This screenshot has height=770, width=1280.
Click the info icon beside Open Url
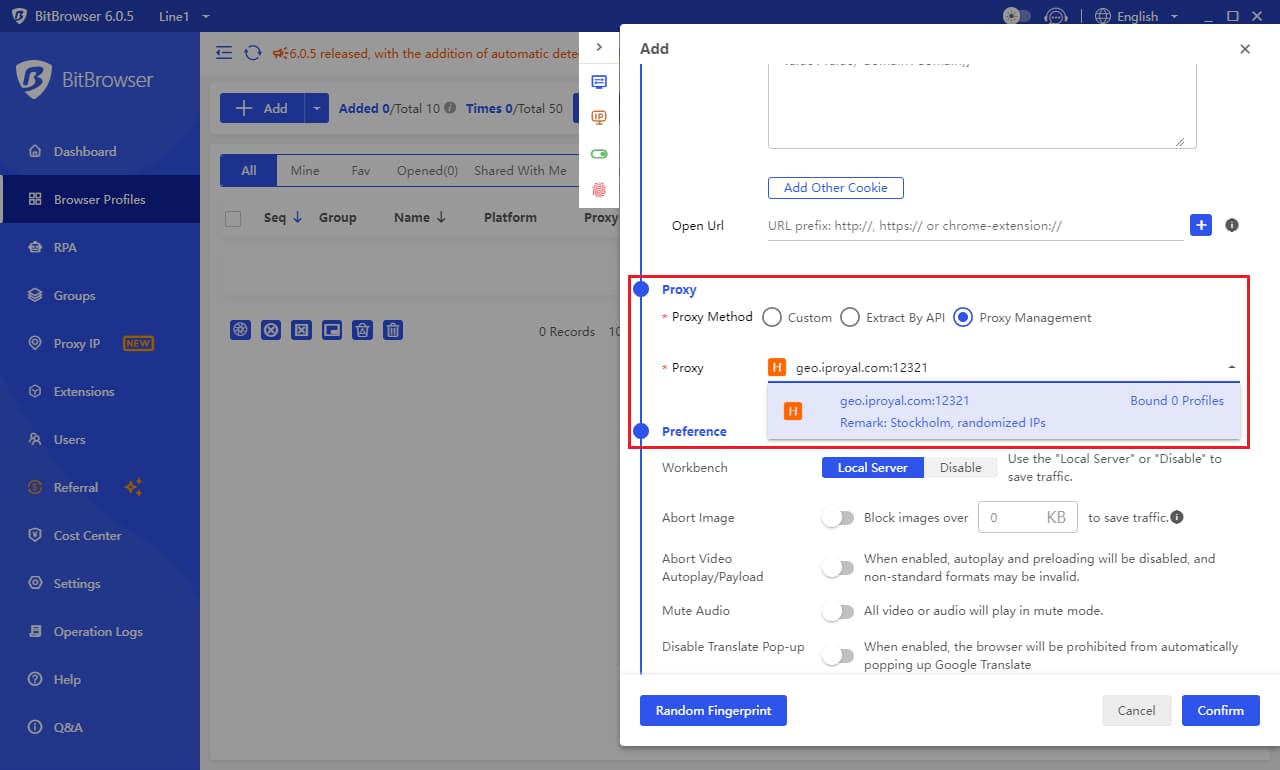click(x=1232, y=225)
